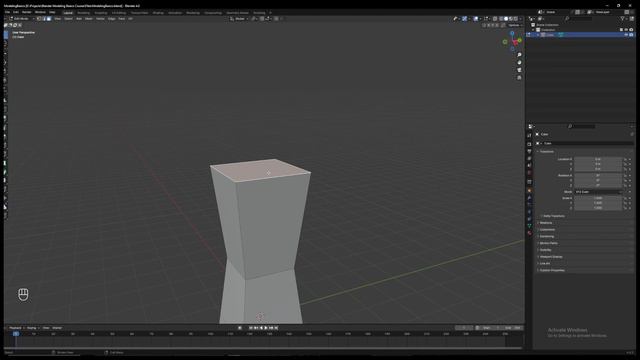Toggle proportional editing in header

pyautogui.click(x=276, y=19)
